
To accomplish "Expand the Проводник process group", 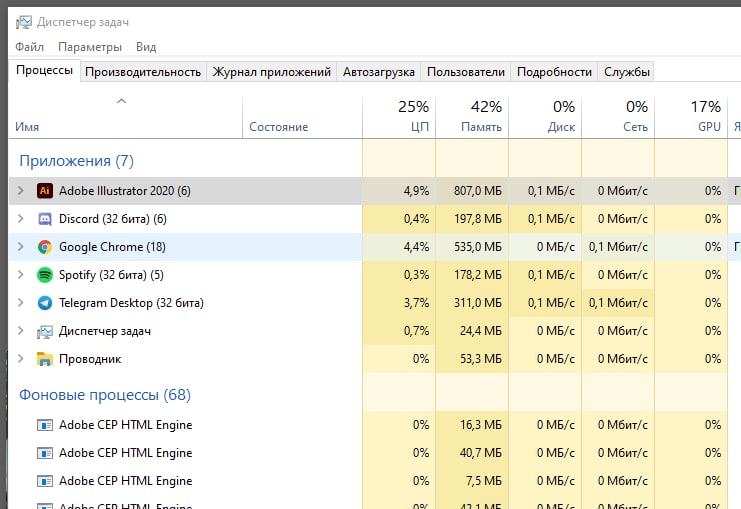I will tap(20, 359).
